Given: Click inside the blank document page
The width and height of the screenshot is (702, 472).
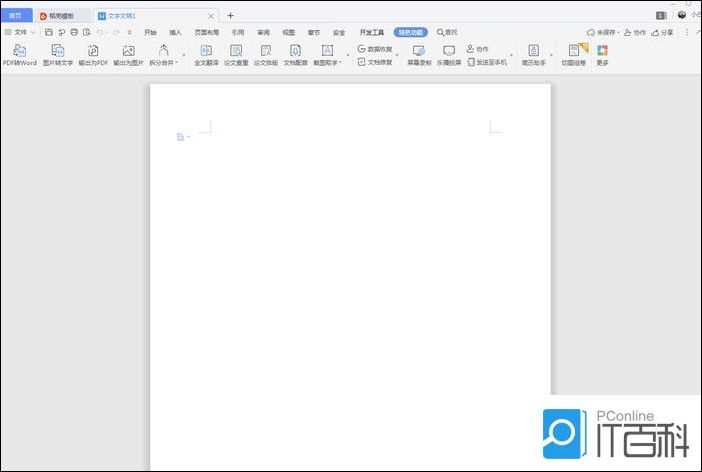Looking at the screenshot, I should point(350,280).
